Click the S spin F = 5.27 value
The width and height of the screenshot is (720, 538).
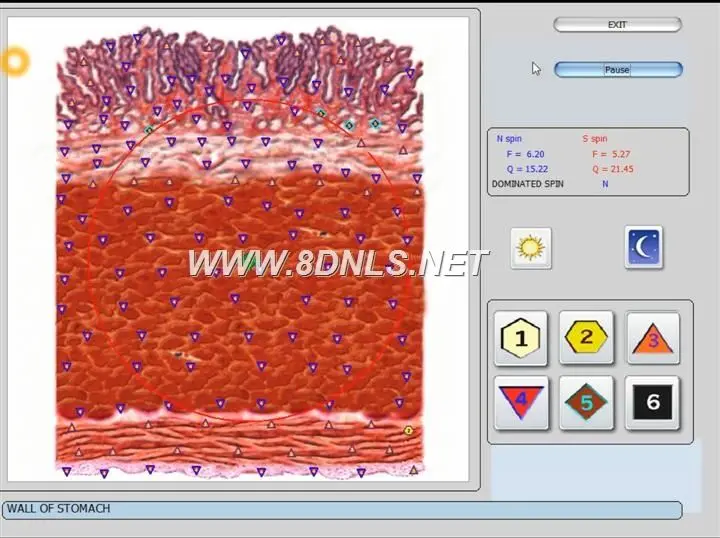point(611,154)
